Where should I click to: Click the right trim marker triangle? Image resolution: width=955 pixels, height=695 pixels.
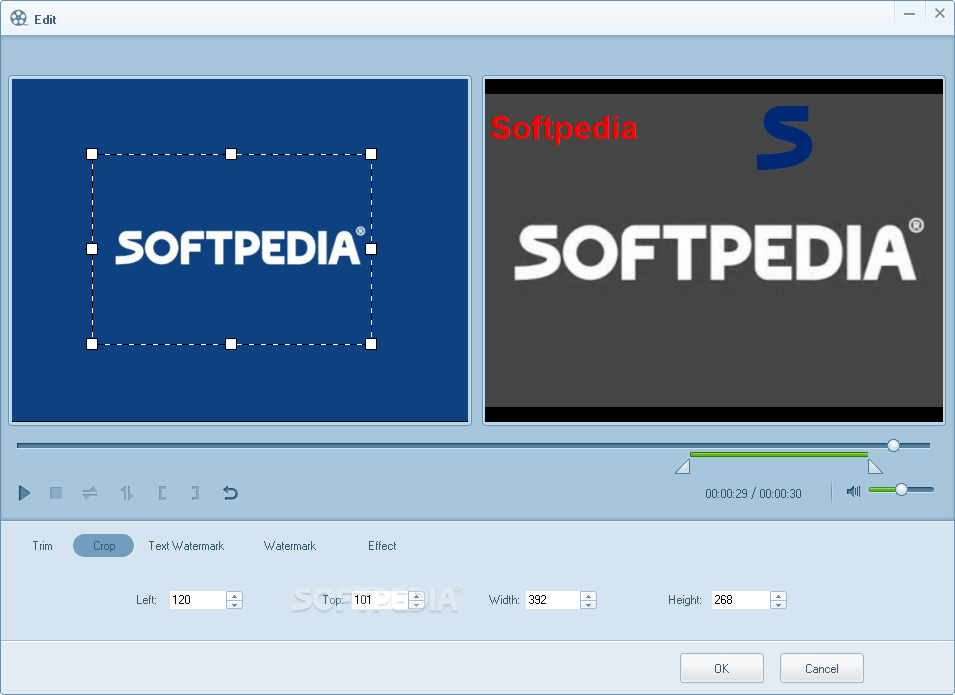pyautogui.click(x=875, y=467)
